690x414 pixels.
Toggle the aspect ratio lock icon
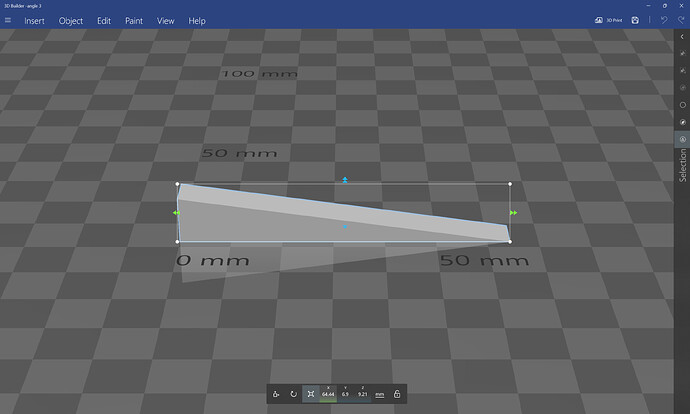coord(397,394)
